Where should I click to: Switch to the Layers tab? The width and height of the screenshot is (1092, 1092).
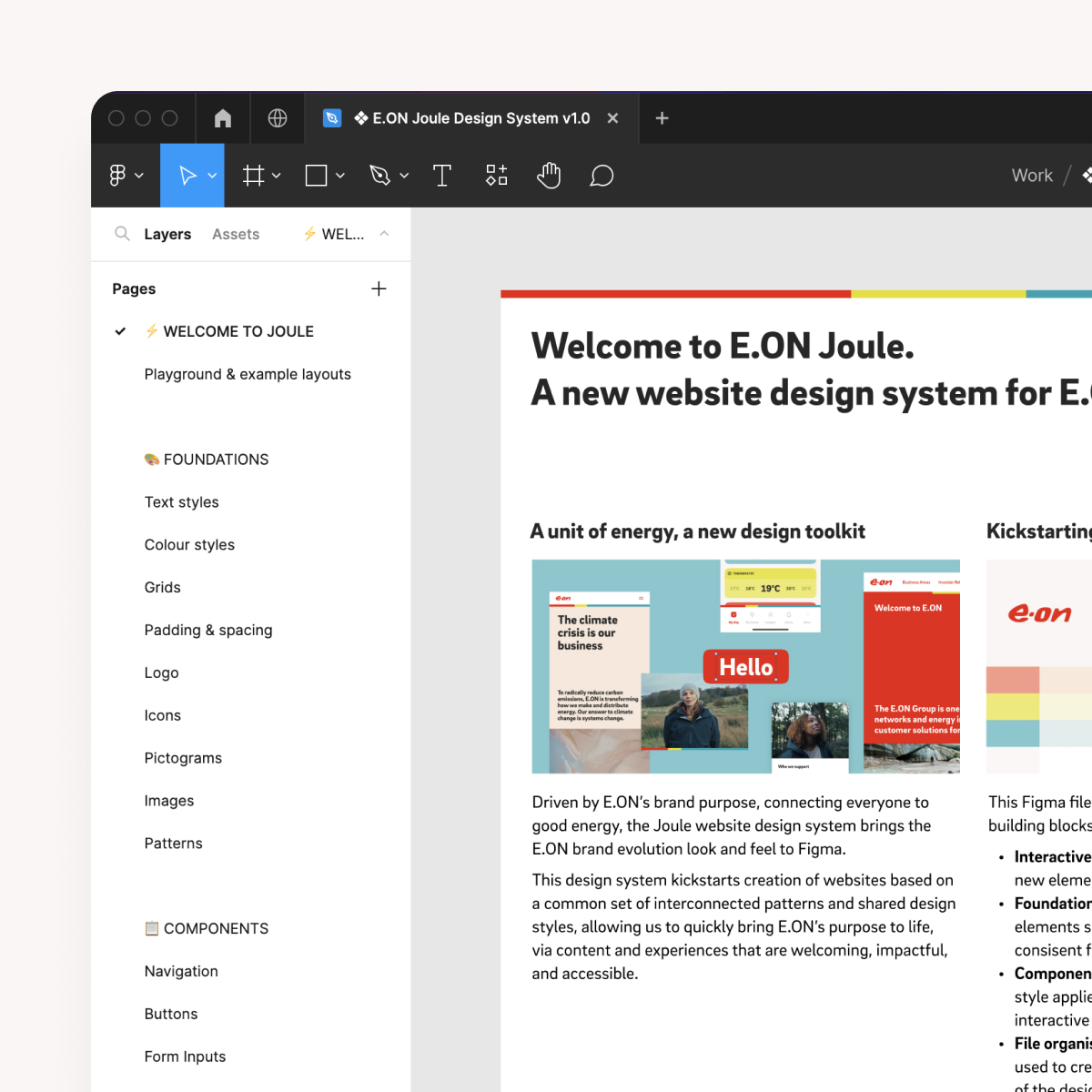(167, 234)
